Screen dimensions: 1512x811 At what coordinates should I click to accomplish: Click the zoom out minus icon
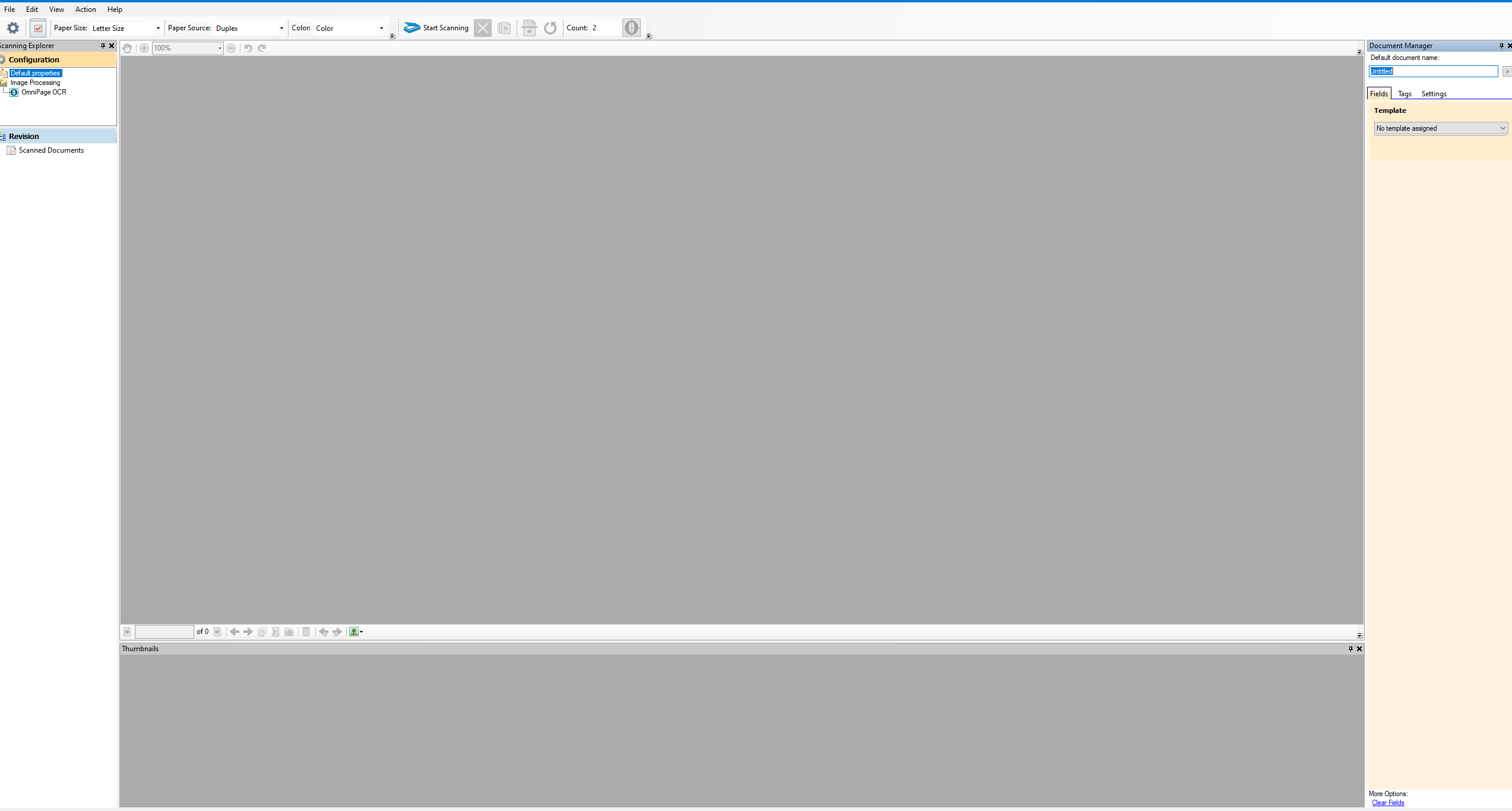(x=231, y=48)
